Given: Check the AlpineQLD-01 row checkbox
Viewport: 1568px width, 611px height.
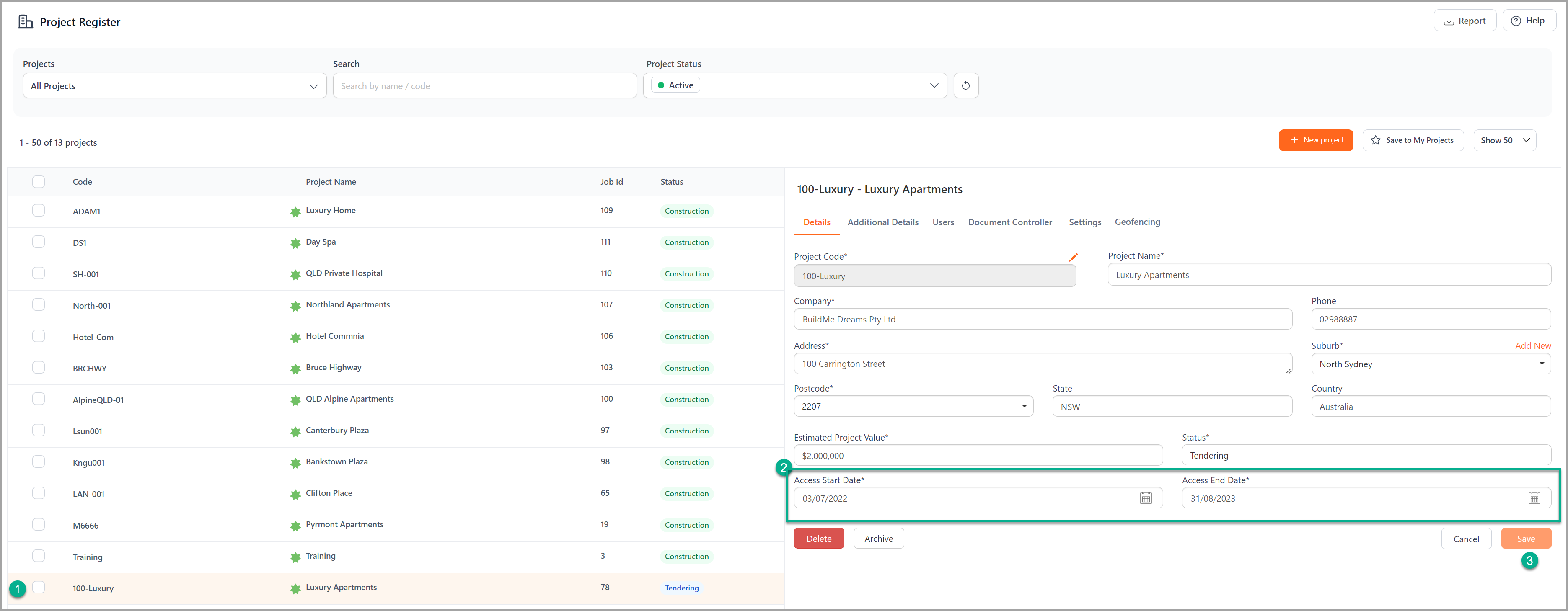Looking at the screenshot, I should pos(39,399).
